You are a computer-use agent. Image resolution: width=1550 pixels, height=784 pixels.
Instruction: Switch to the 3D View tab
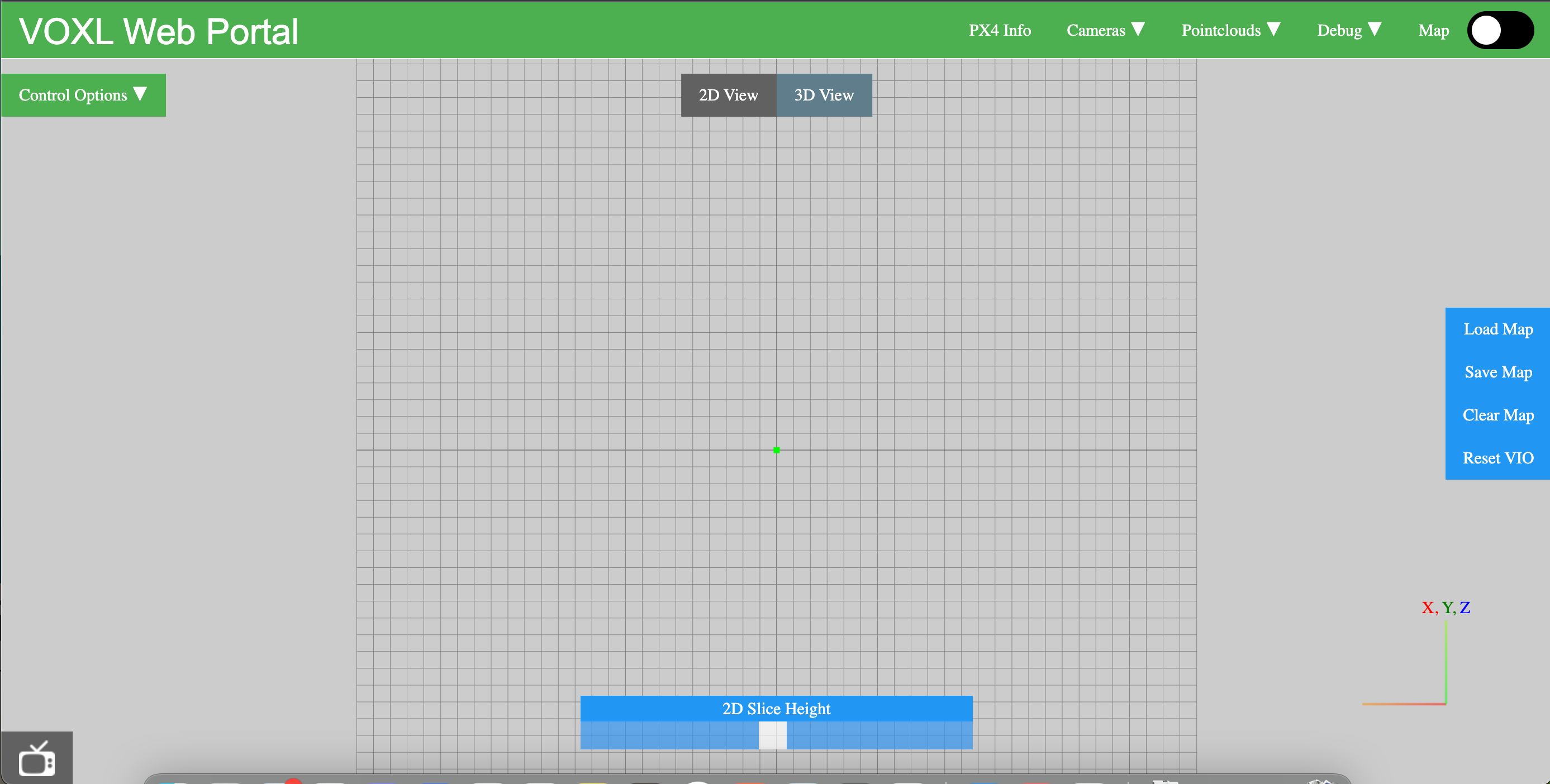tap(824, 95)
